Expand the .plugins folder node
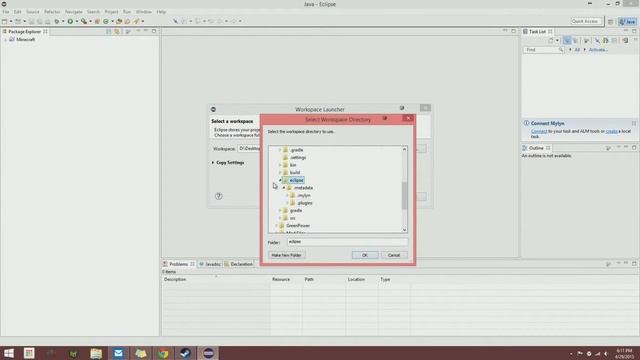Viewport: 640px width, 360px height. click(x=287, y=203)
